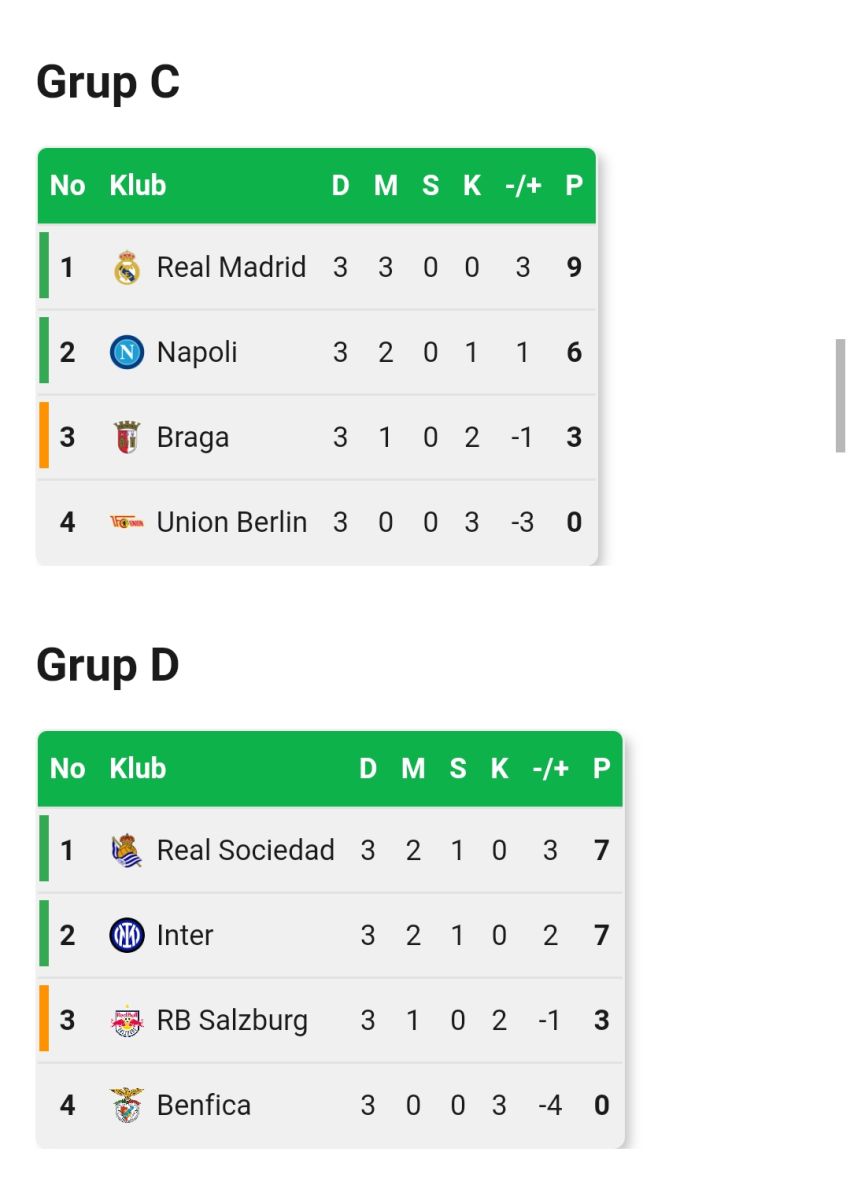Open the Real Madrid team name link
This screenshot has height=1200, width=850.
coord(231,267)
